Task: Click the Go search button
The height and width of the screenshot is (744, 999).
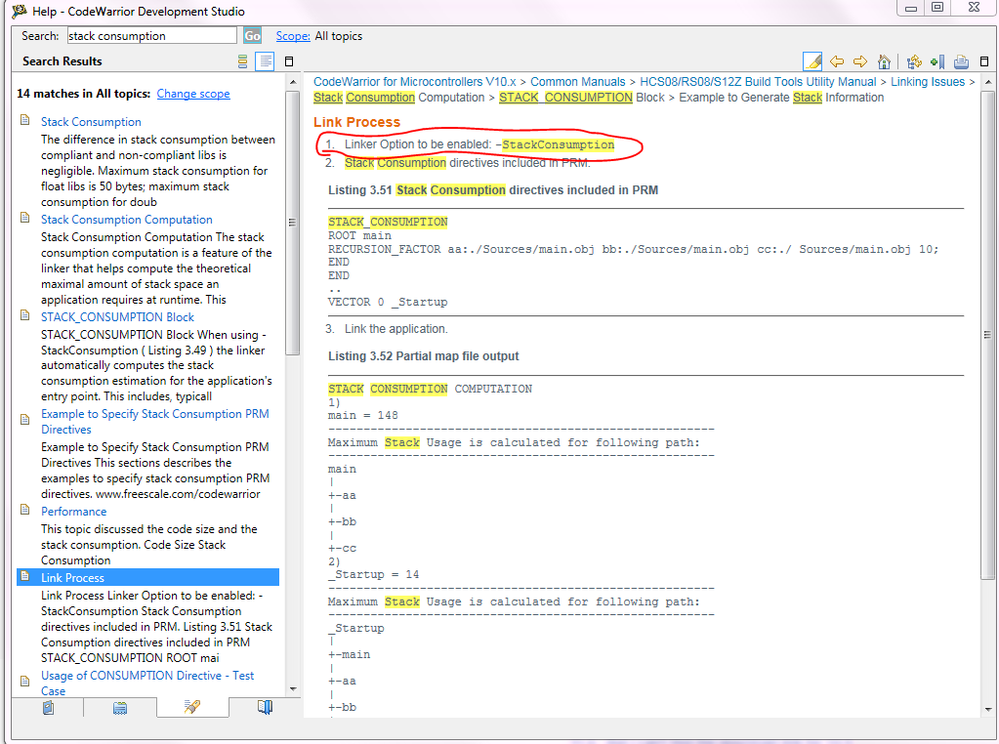Action: tap(252, 36)
